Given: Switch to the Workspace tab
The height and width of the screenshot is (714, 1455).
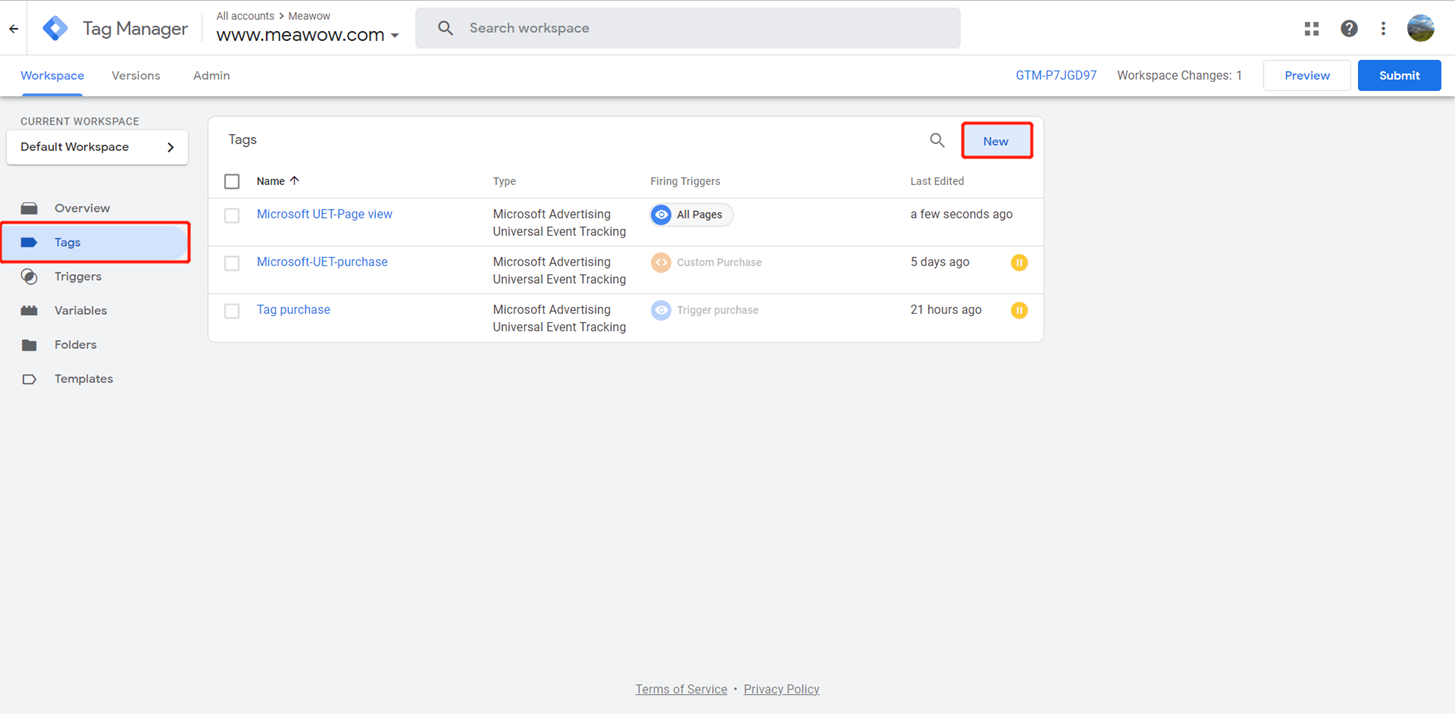Looking at the screenshot, I should tap(52, 76).
